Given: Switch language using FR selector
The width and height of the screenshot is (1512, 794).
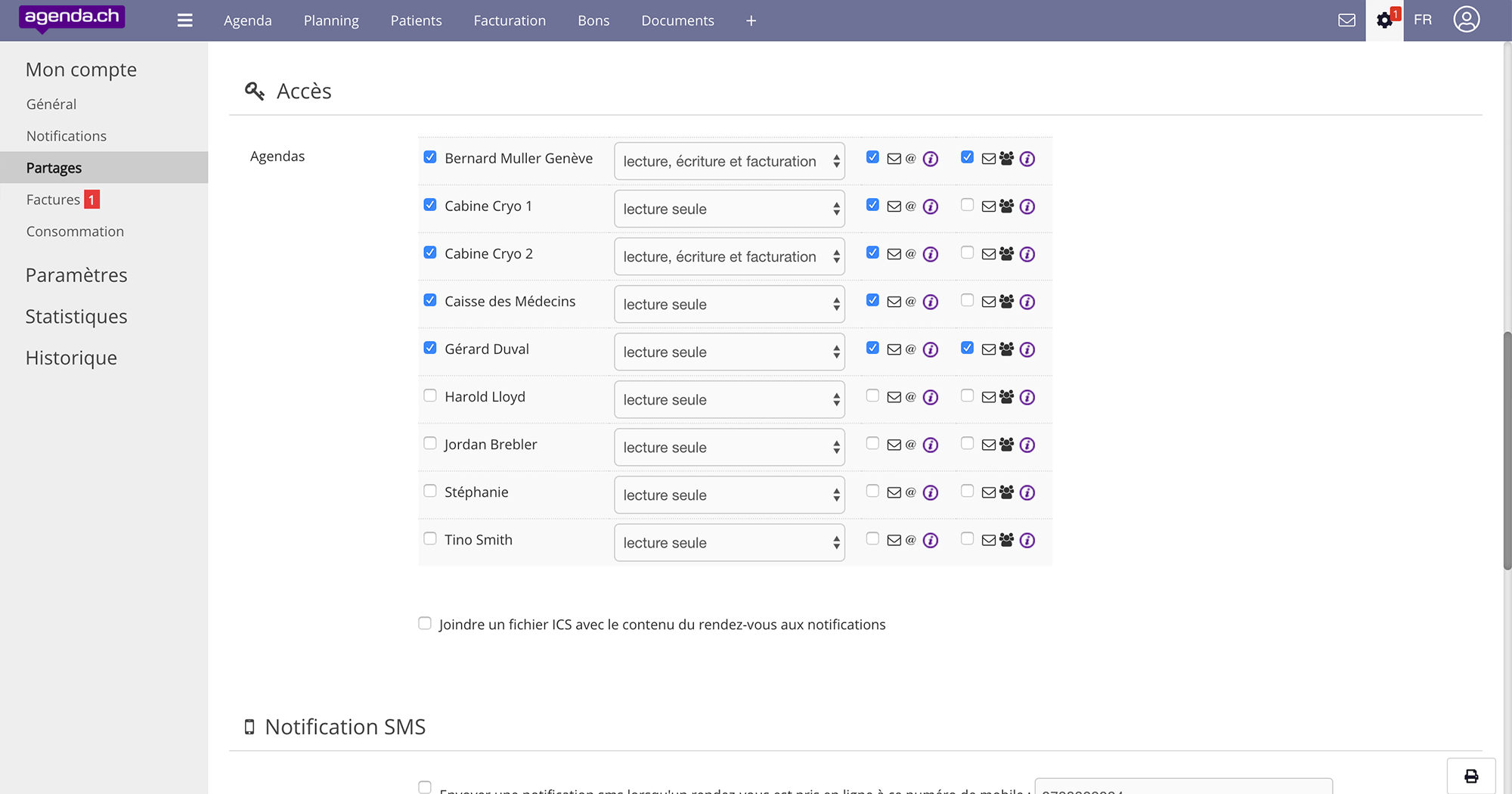Looking at the screenshot, I should (1422, 20).
